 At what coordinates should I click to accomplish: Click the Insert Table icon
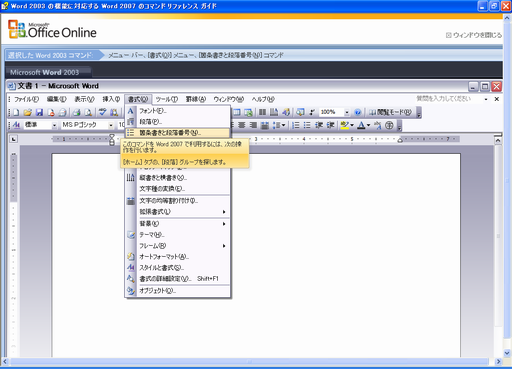click(237, 112)
